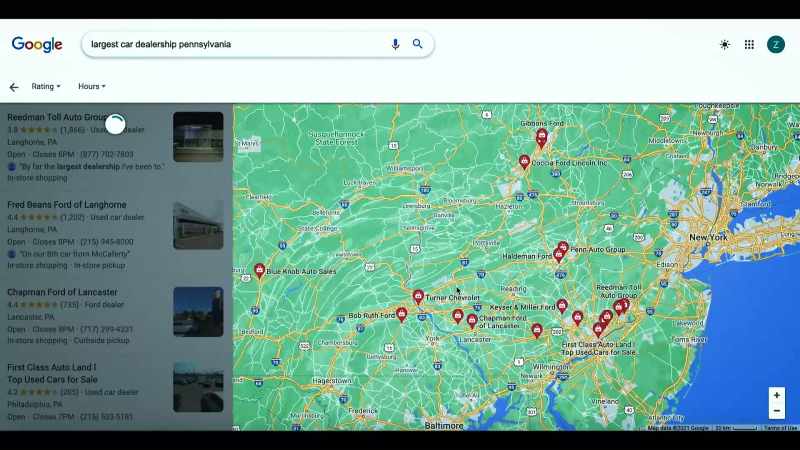
Task: View the Fred Beans Ford photo thumbnail
Action: [198, 224]
